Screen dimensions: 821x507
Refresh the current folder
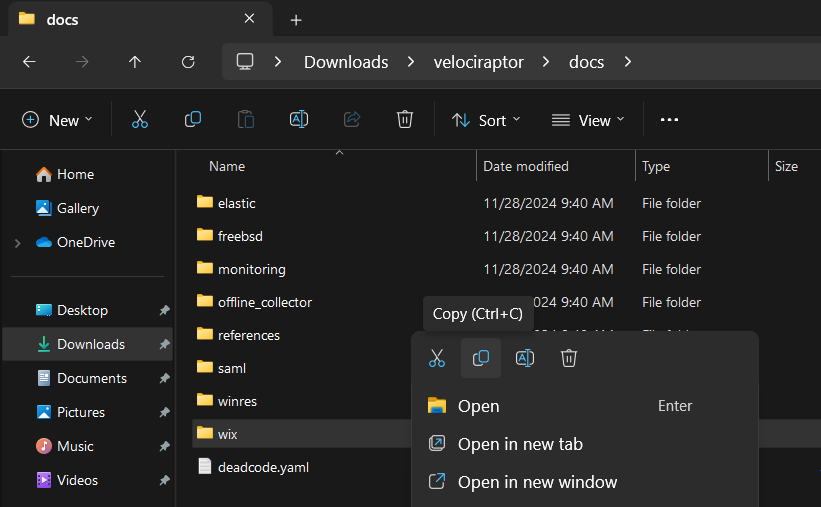coord(188,62)
